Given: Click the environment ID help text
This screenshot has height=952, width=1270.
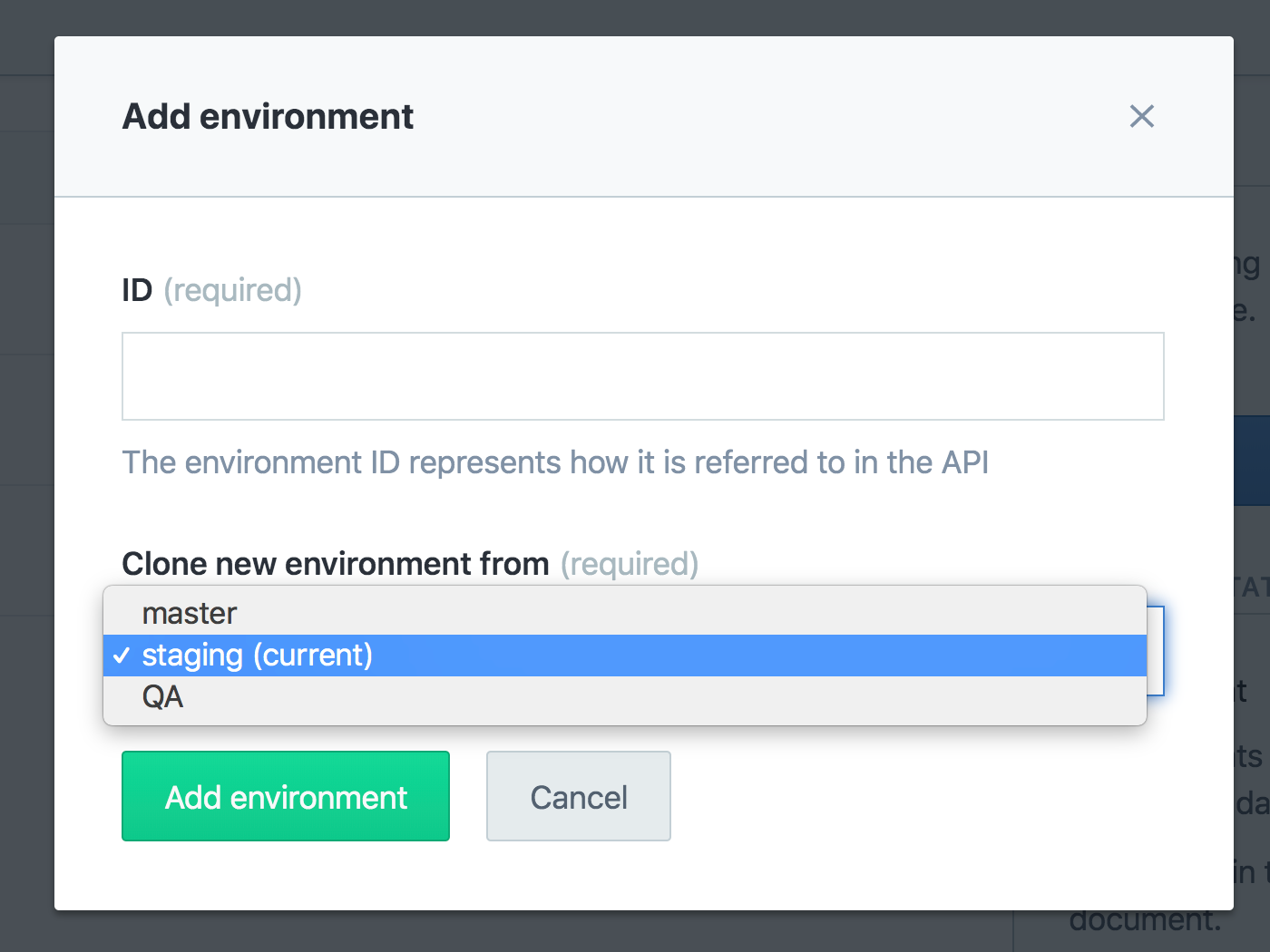Looking at the screenshot, I should [x=555, y=462].
